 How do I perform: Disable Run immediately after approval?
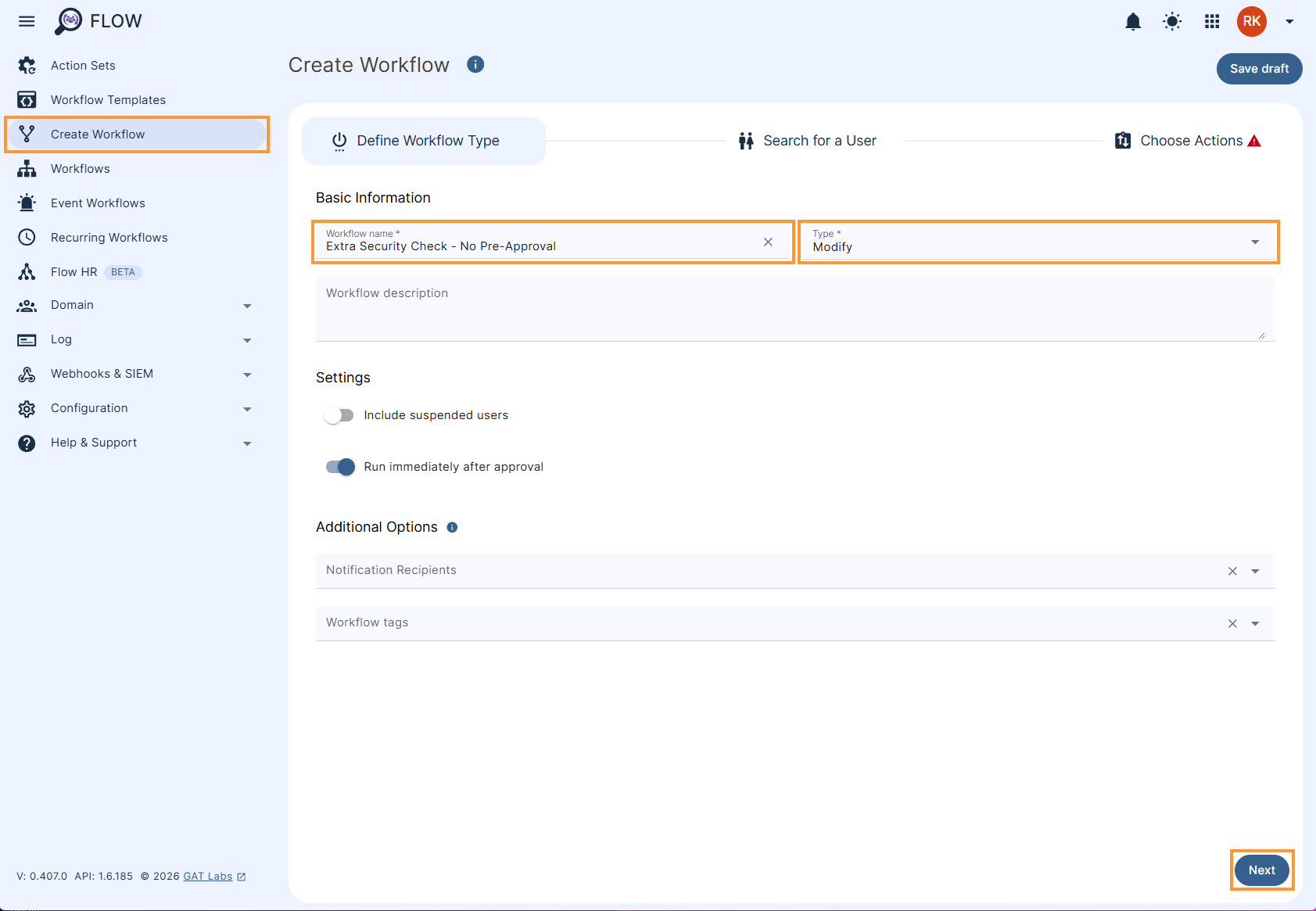click(339, 466)
